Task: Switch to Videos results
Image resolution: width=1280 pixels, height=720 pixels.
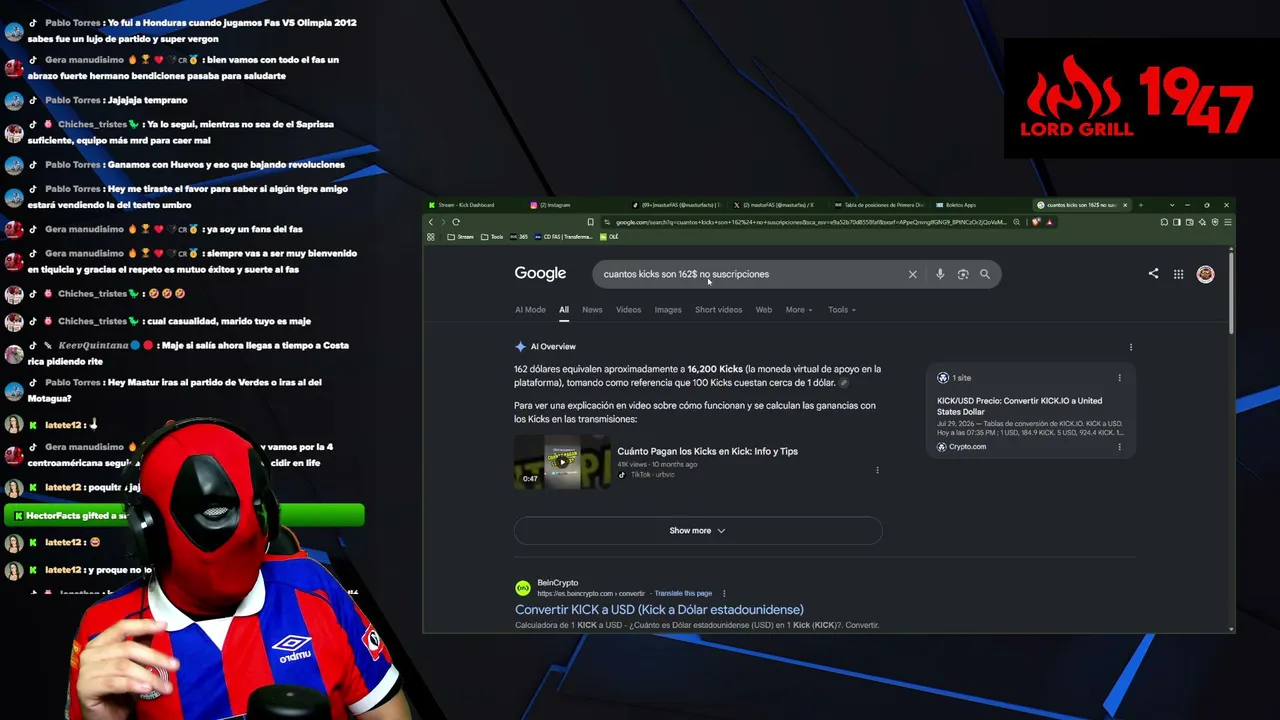Action: coord(628,310)
